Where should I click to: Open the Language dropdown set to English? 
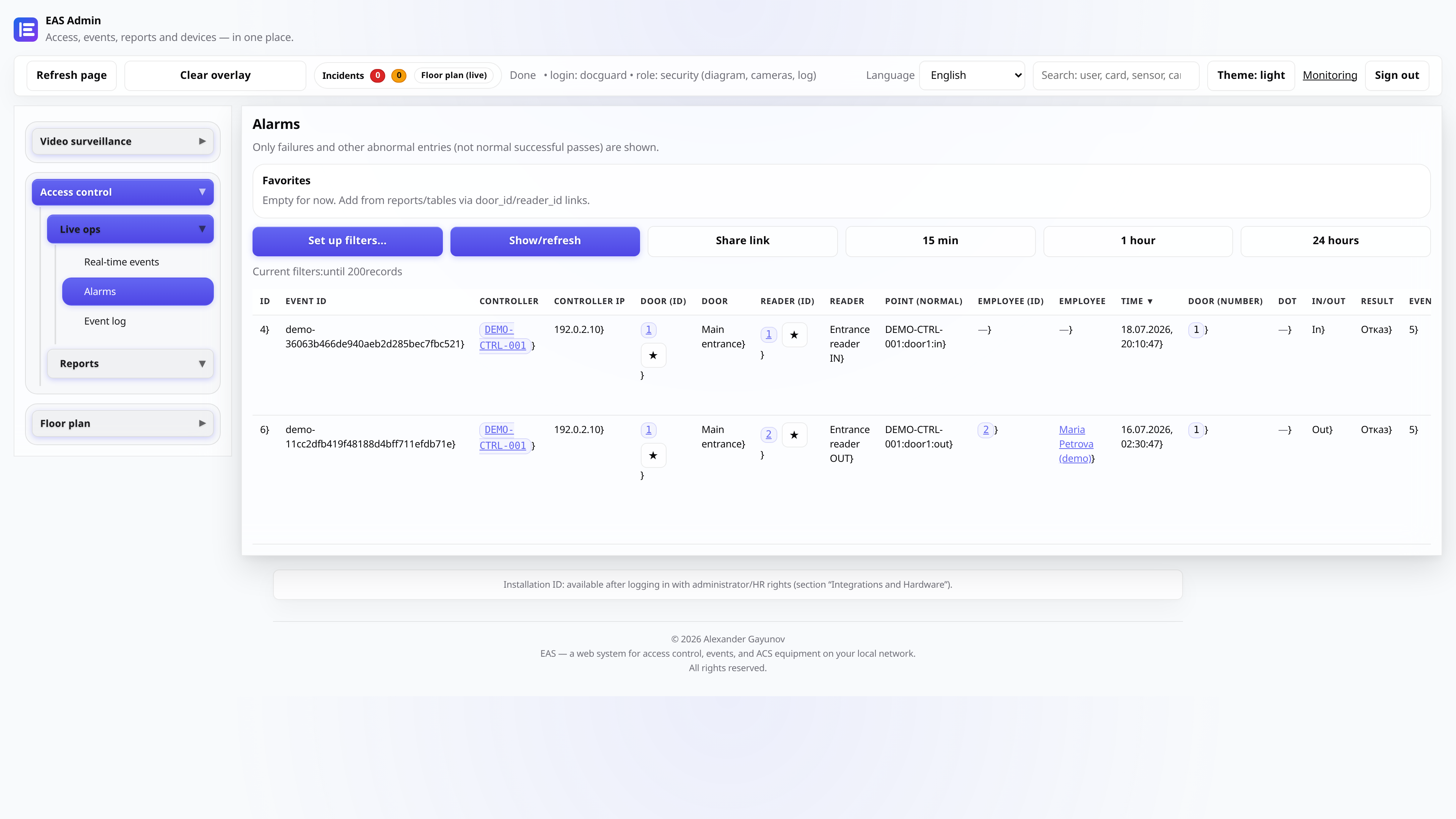972,75
